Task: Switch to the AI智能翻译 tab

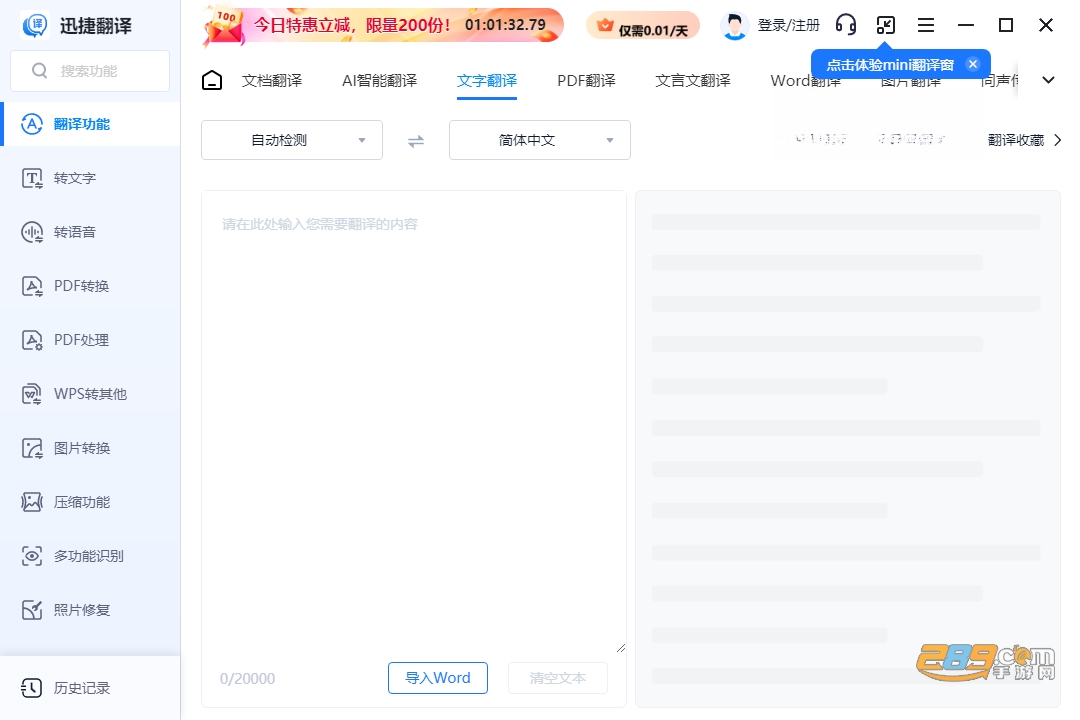Action: pyautogui.click(x=380, y=81)
